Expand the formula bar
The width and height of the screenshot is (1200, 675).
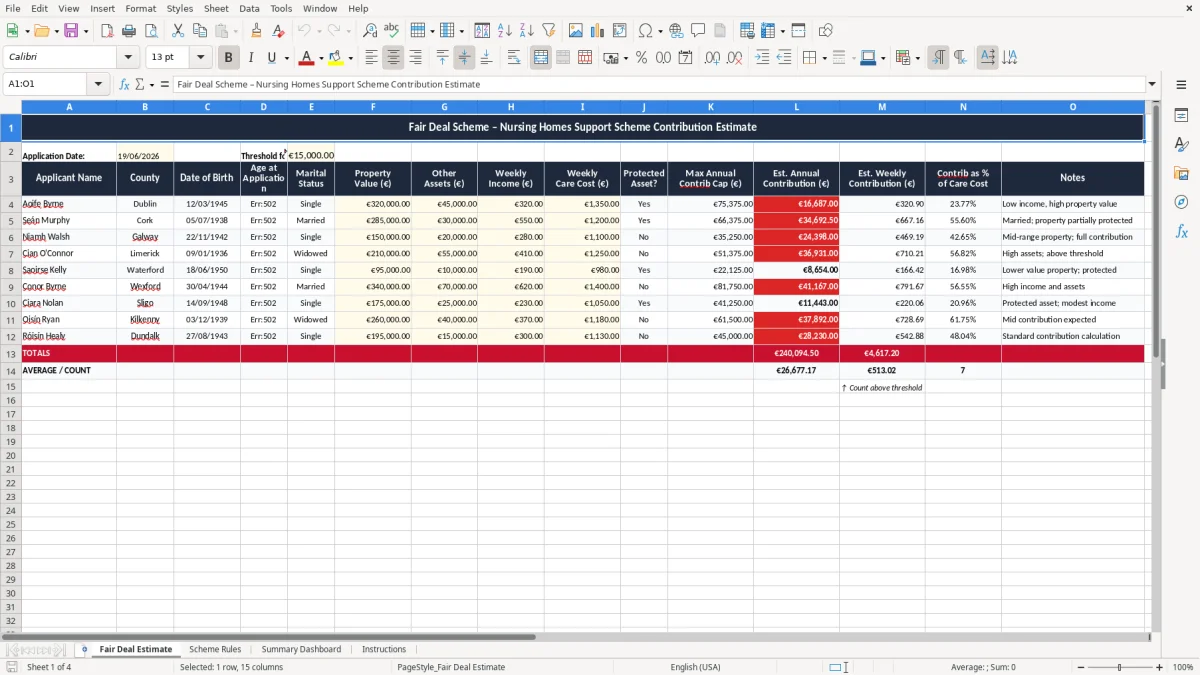coord(1152,84)
